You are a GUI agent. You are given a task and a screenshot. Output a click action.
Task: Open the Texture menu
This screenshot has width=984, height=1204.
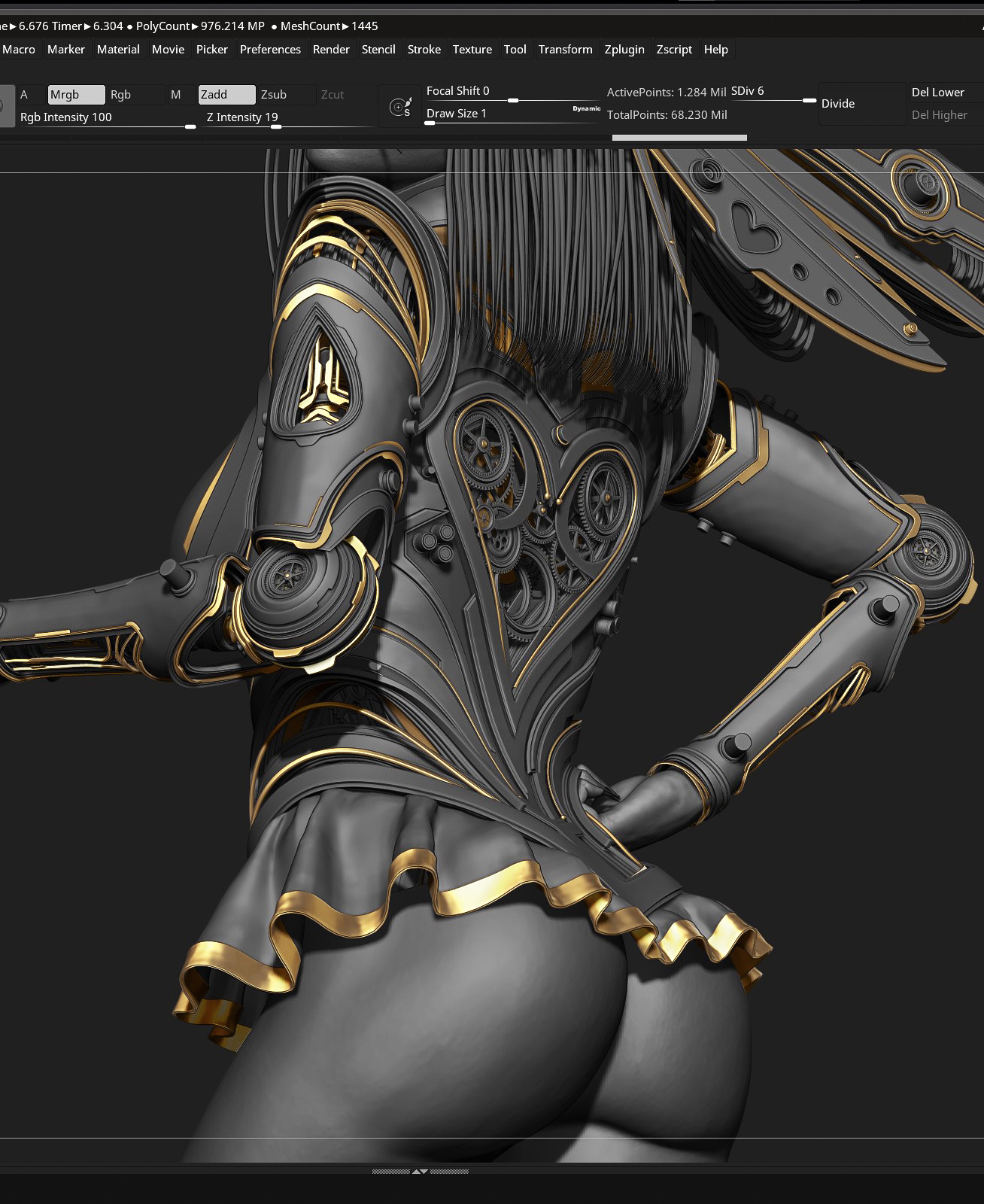(472, 50)
